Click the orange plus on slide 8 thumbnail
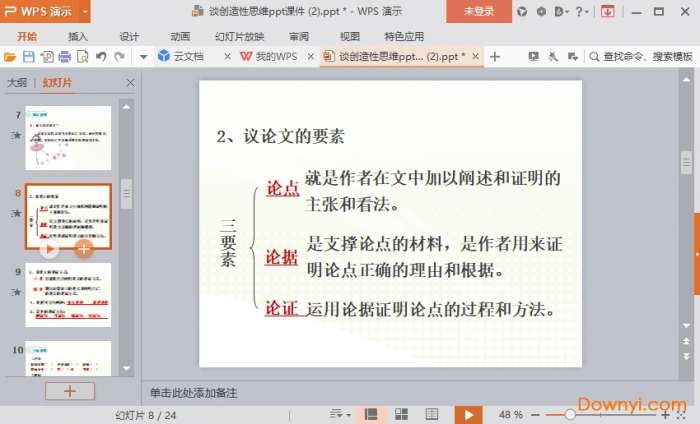Viewport: 700px width, 424px height. 83,249
